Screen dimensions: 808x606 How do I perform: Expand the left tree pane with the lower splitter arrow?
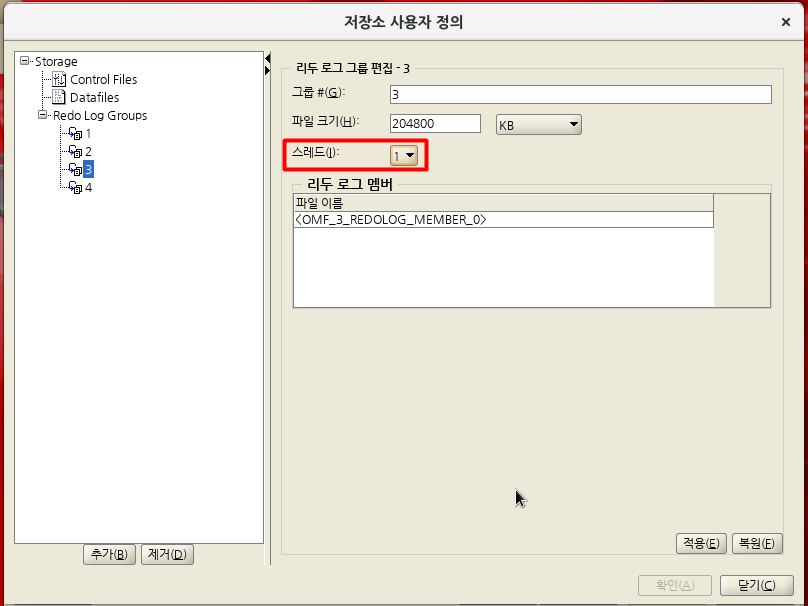(x=267, y=70)
